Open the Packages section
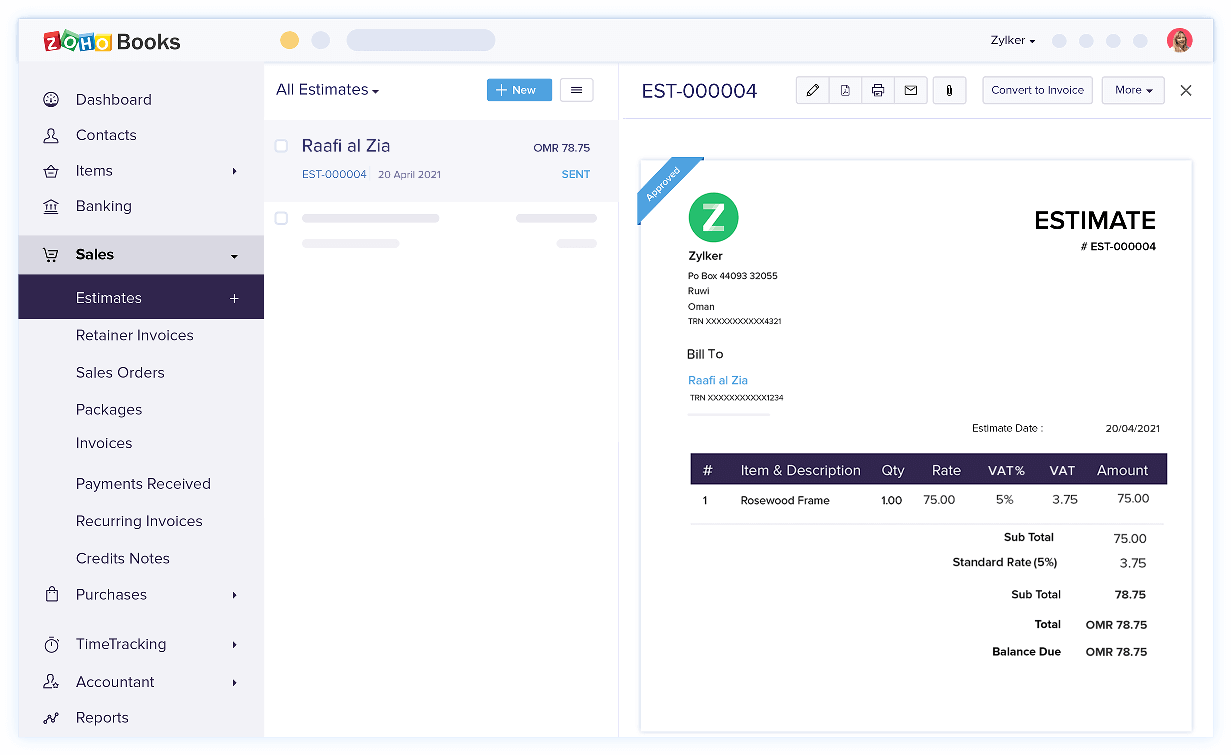The width and height of the screenshot is (1231, 755). point(109,409)
